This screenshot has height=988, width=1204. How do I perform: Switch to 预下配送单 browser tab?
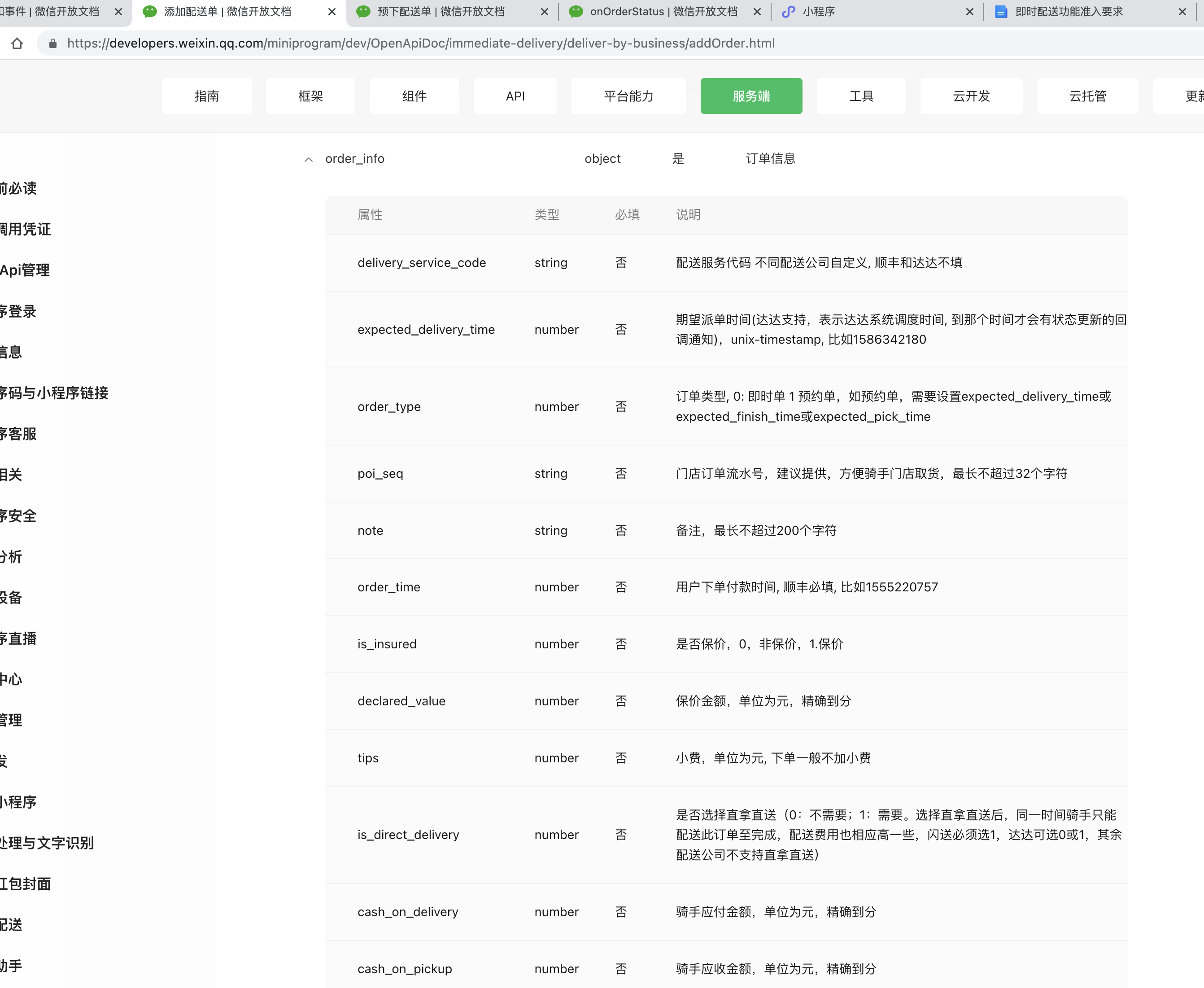click(441, 11)
